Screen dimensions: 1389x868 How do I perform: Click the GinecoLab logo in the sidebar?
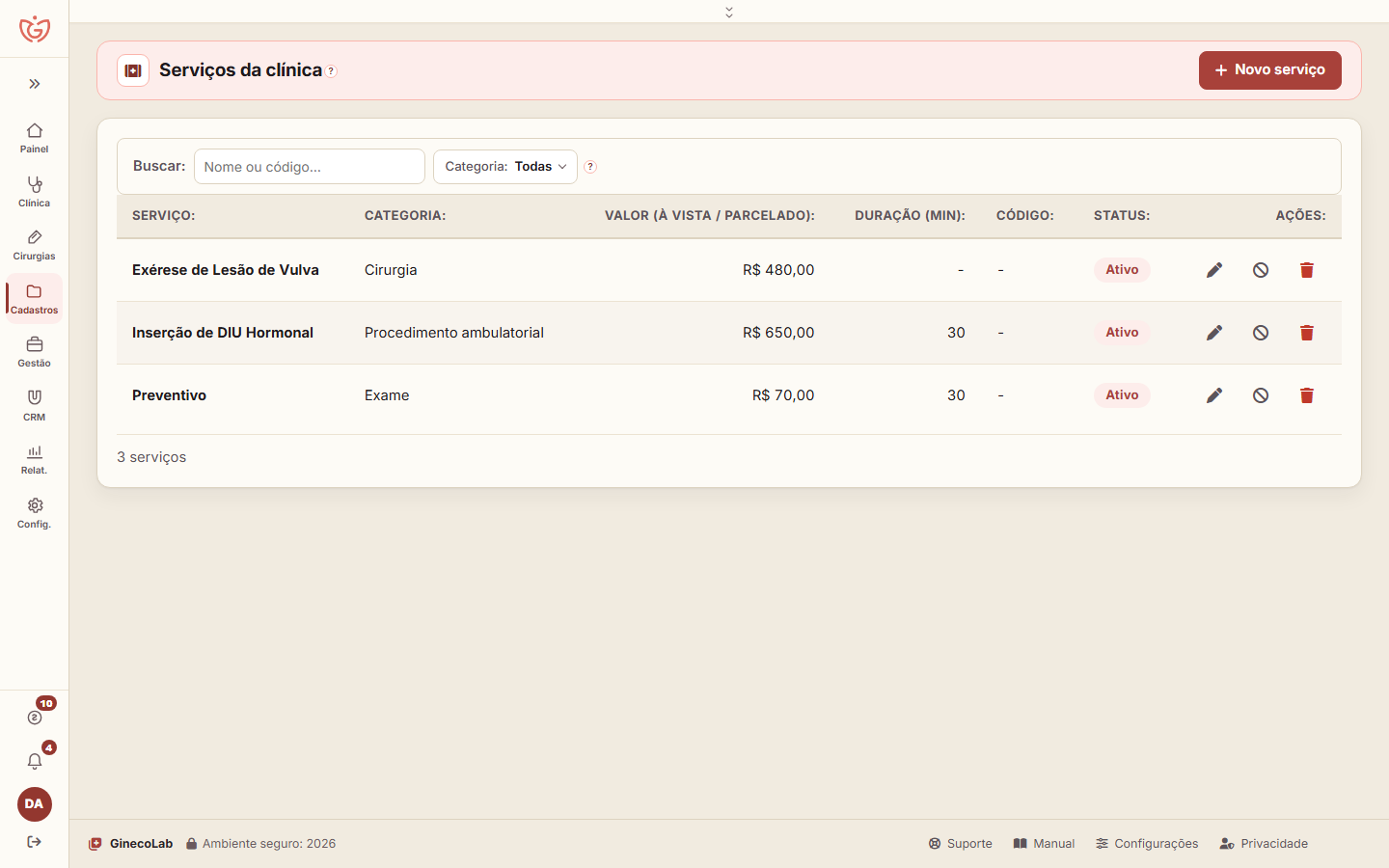click(35, 29)
